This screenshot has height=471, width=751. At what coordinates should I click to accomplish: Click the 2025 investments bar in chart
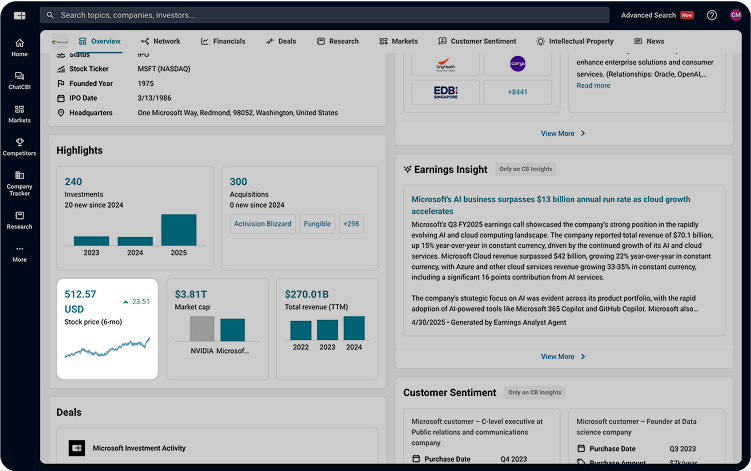(x=178, y=229)
